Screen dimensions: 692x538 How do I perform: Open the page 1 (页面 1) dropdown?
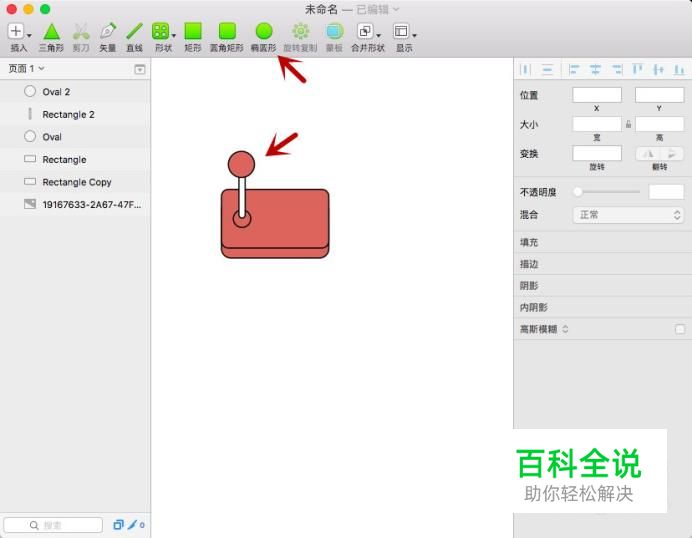coord(26,68)
